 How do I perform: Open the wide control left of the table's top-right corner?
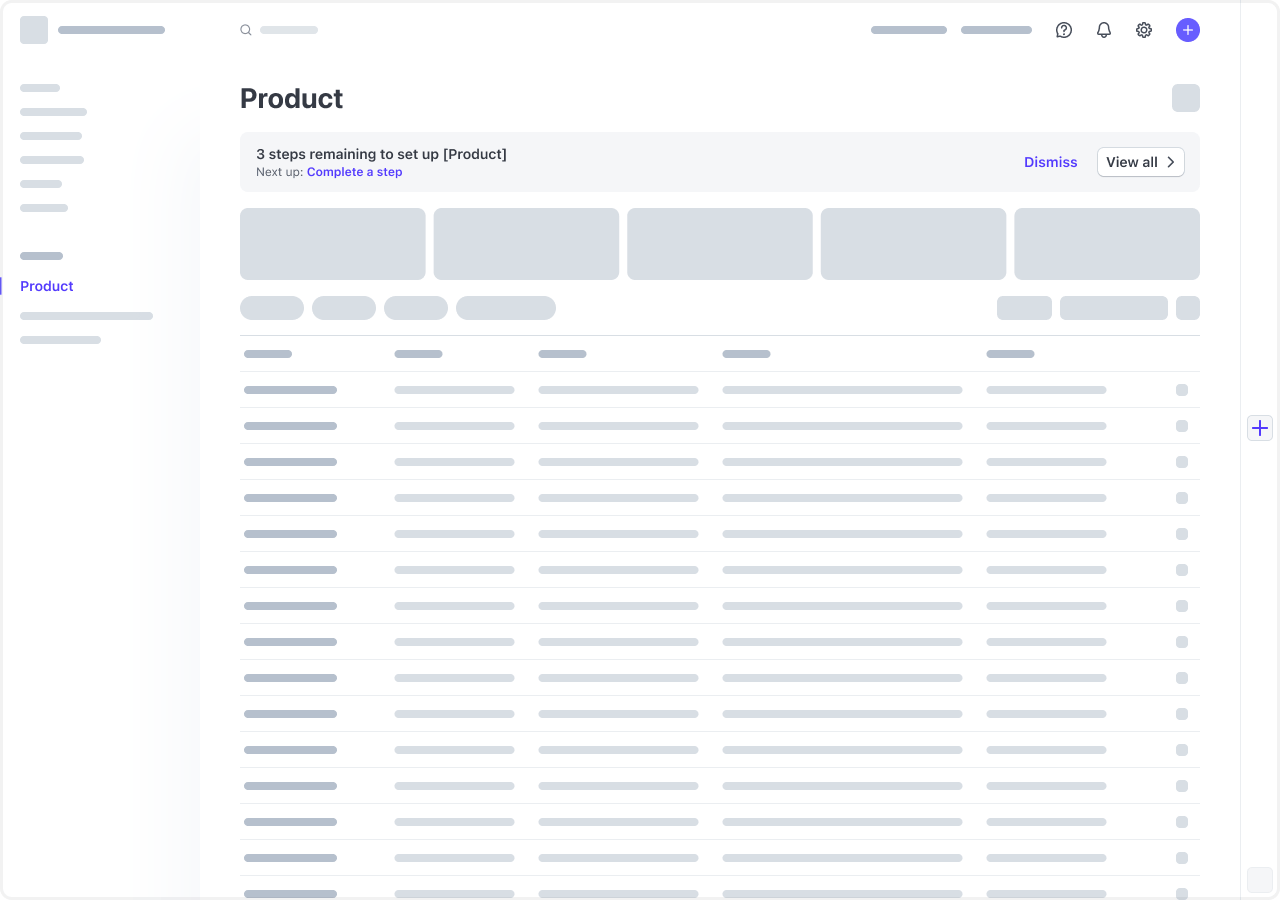(1114, 308)
